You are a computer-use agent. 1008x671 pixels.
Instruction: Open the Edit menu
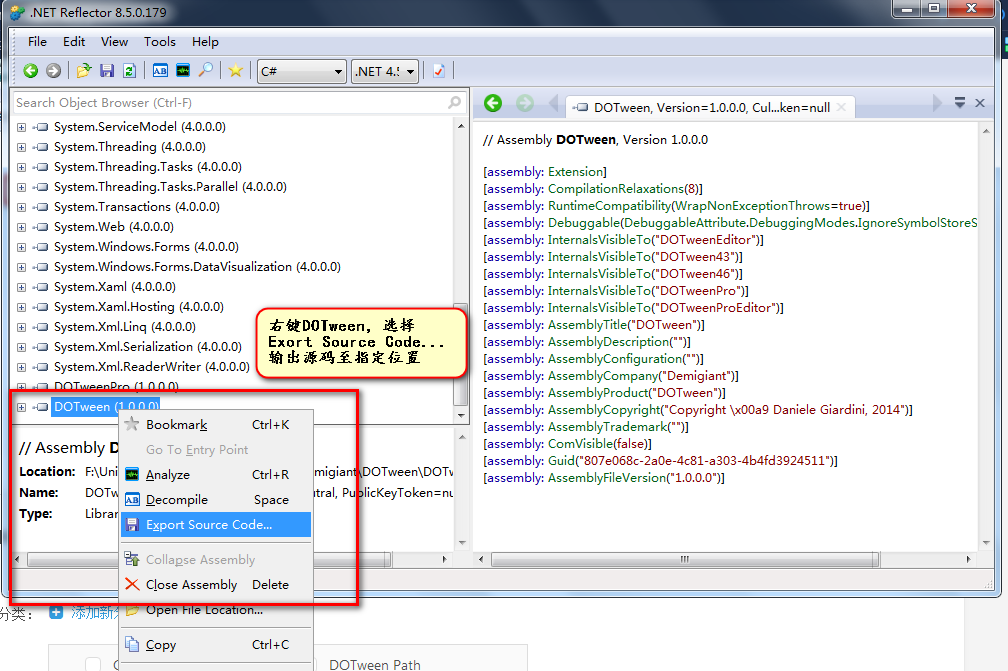coord(74,42)
